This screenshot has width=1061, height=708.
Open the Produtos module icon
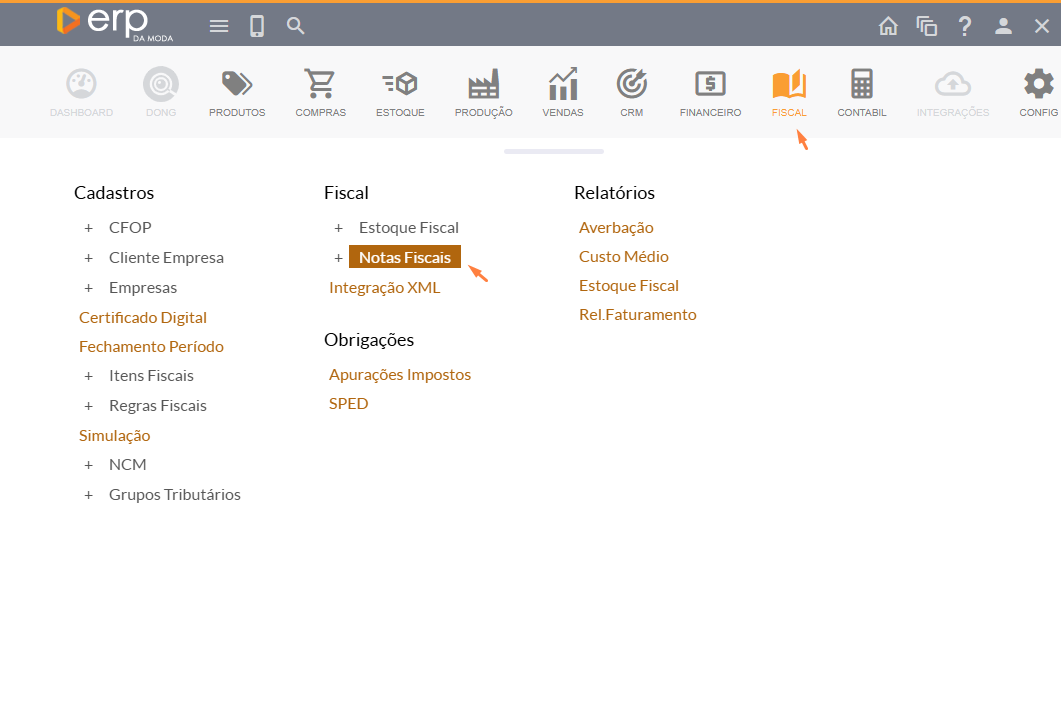coord(237,85)
